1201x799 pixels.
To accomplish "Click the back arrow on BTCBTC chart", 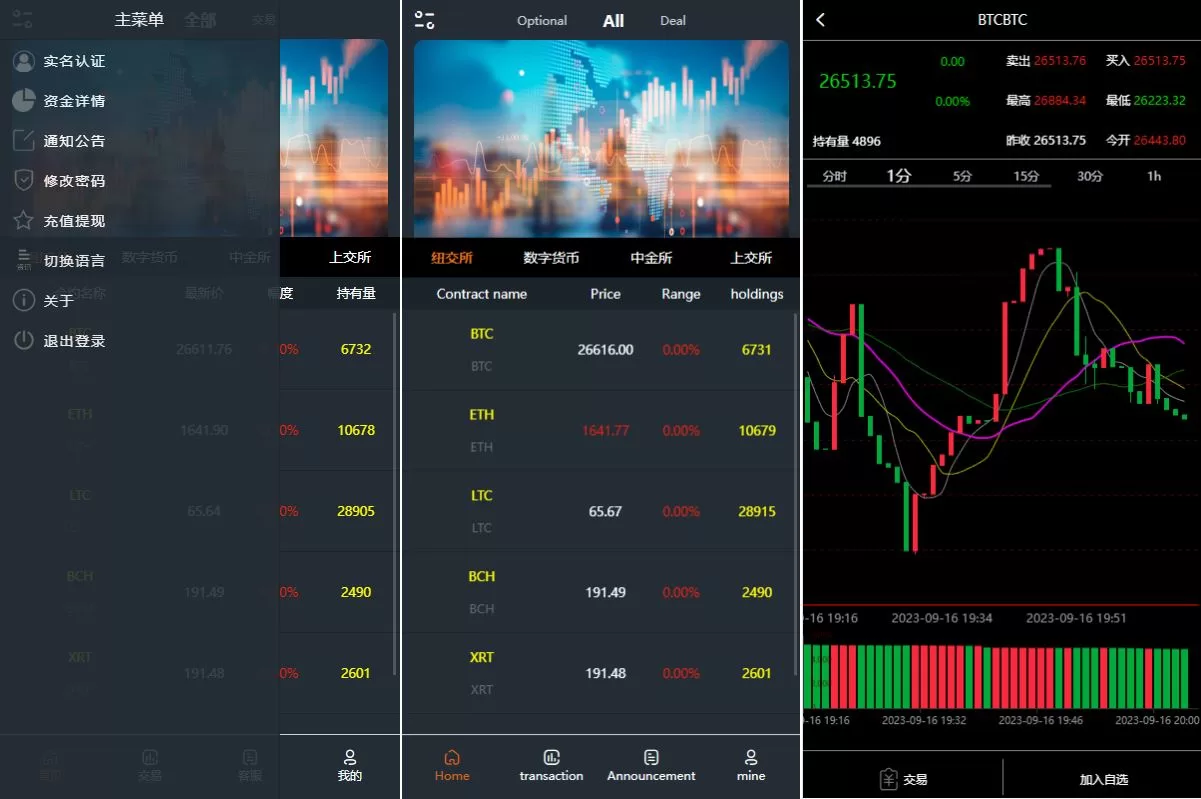I will (x=821, y=20).
